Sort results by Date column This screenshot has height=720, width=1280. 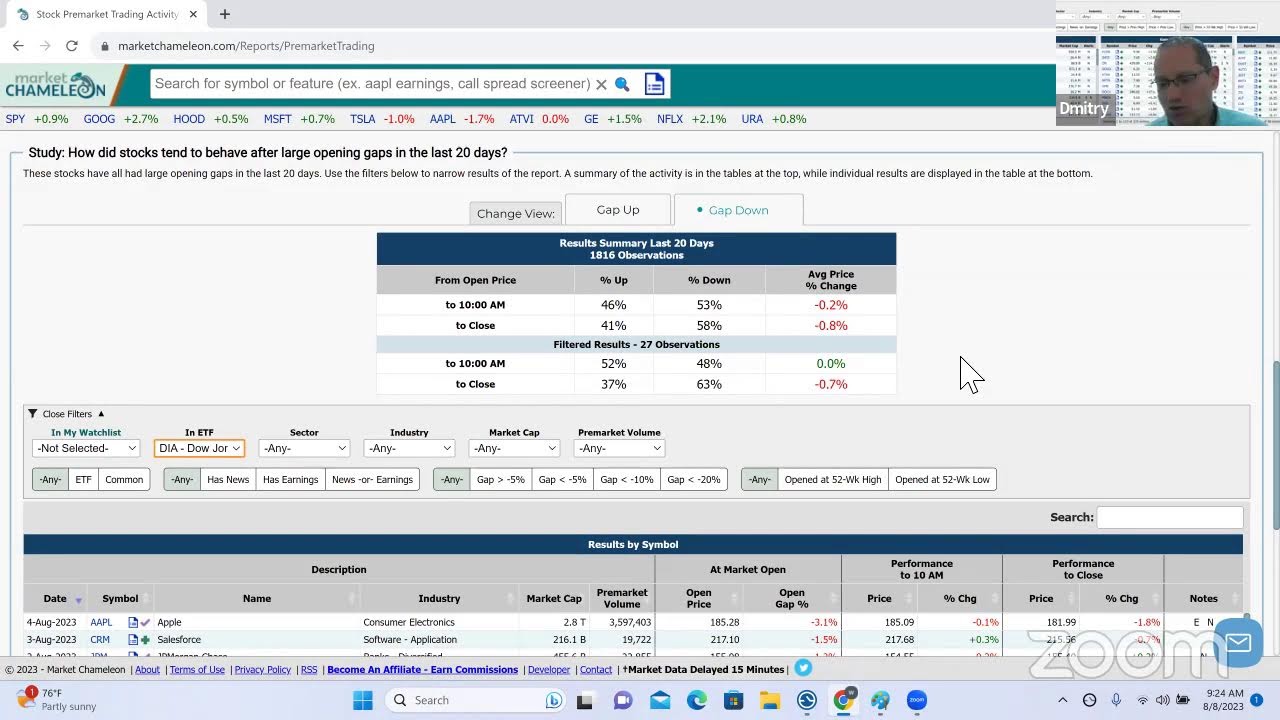tap(56, 598)
